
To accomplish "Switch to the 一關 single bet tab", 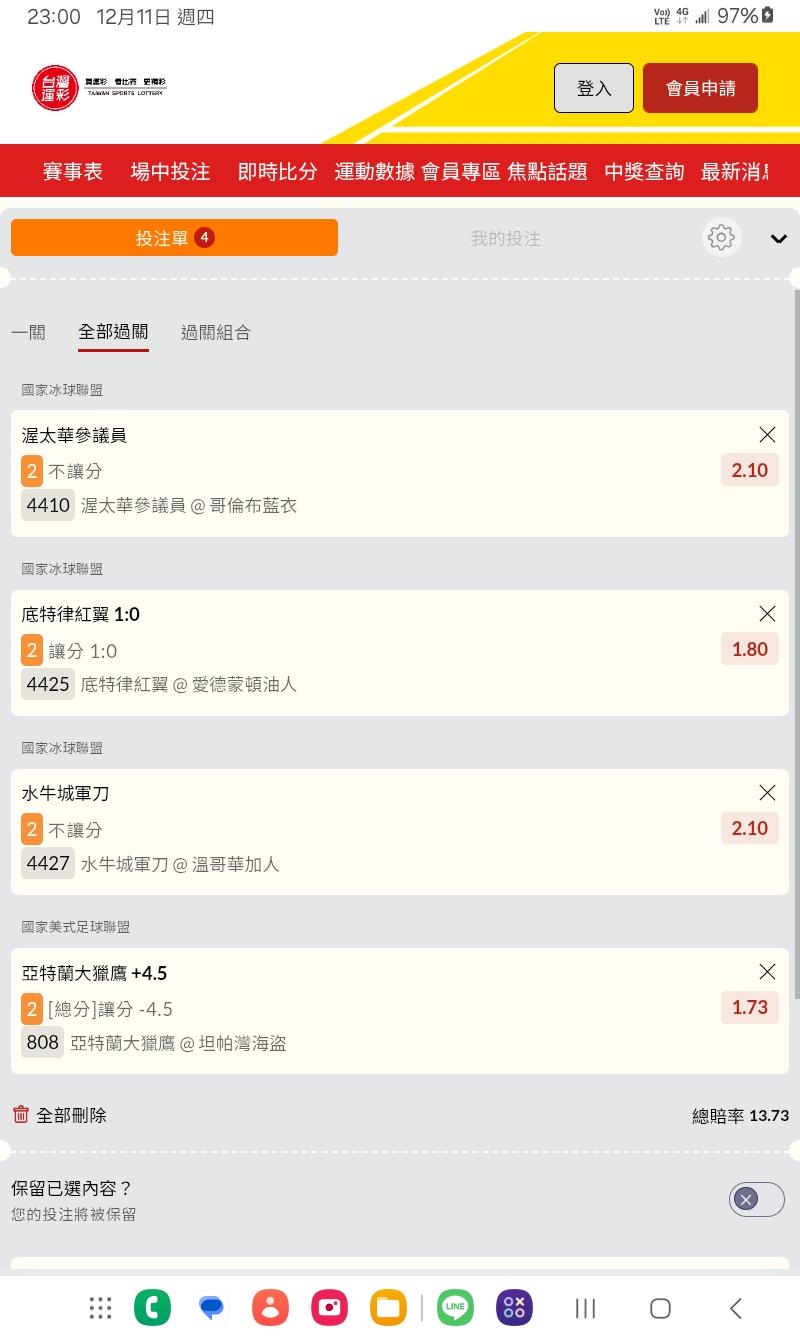I will click(x=28, y=333).
